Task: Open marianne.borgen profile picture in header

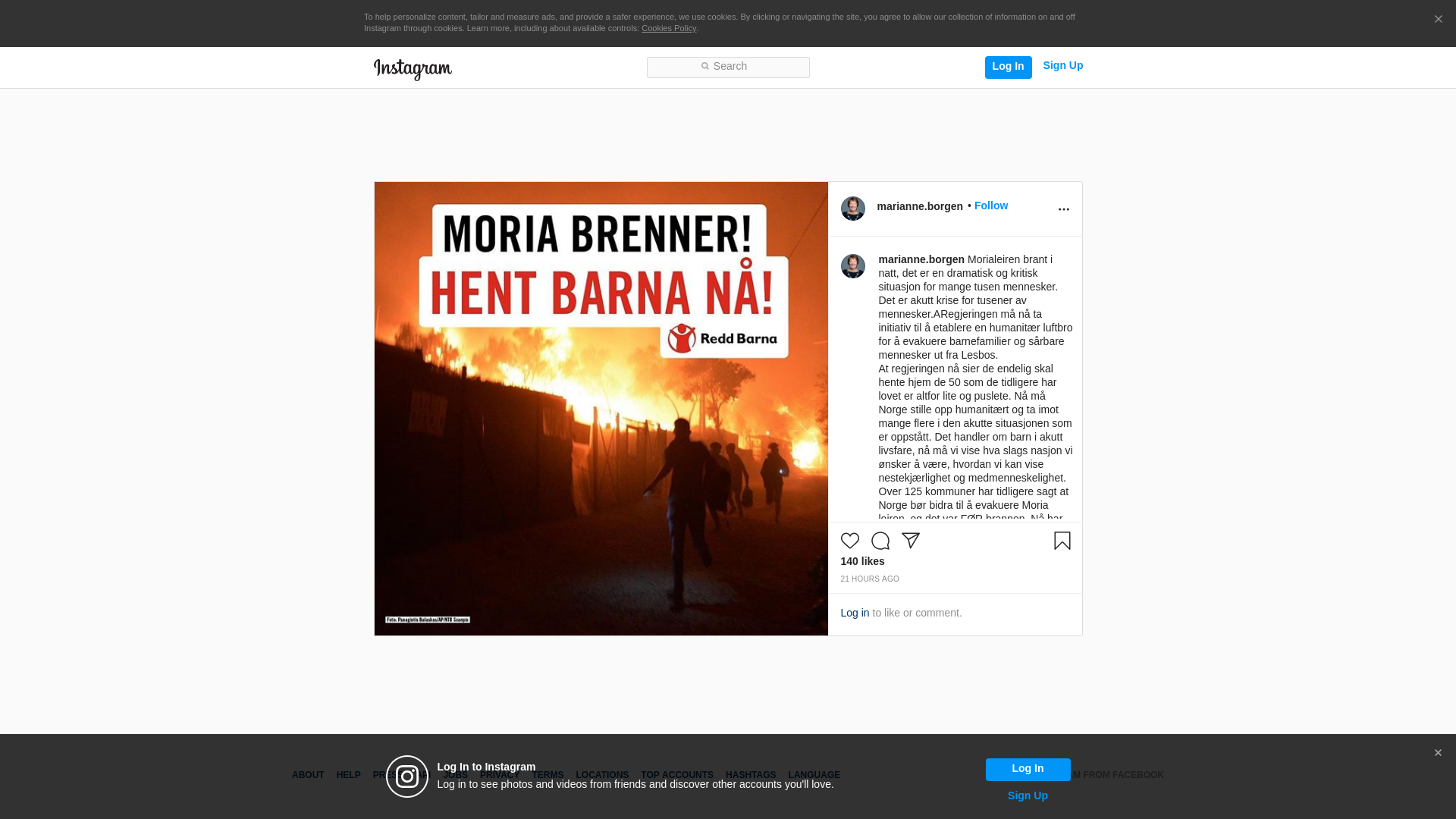Action: click(852, 209)
